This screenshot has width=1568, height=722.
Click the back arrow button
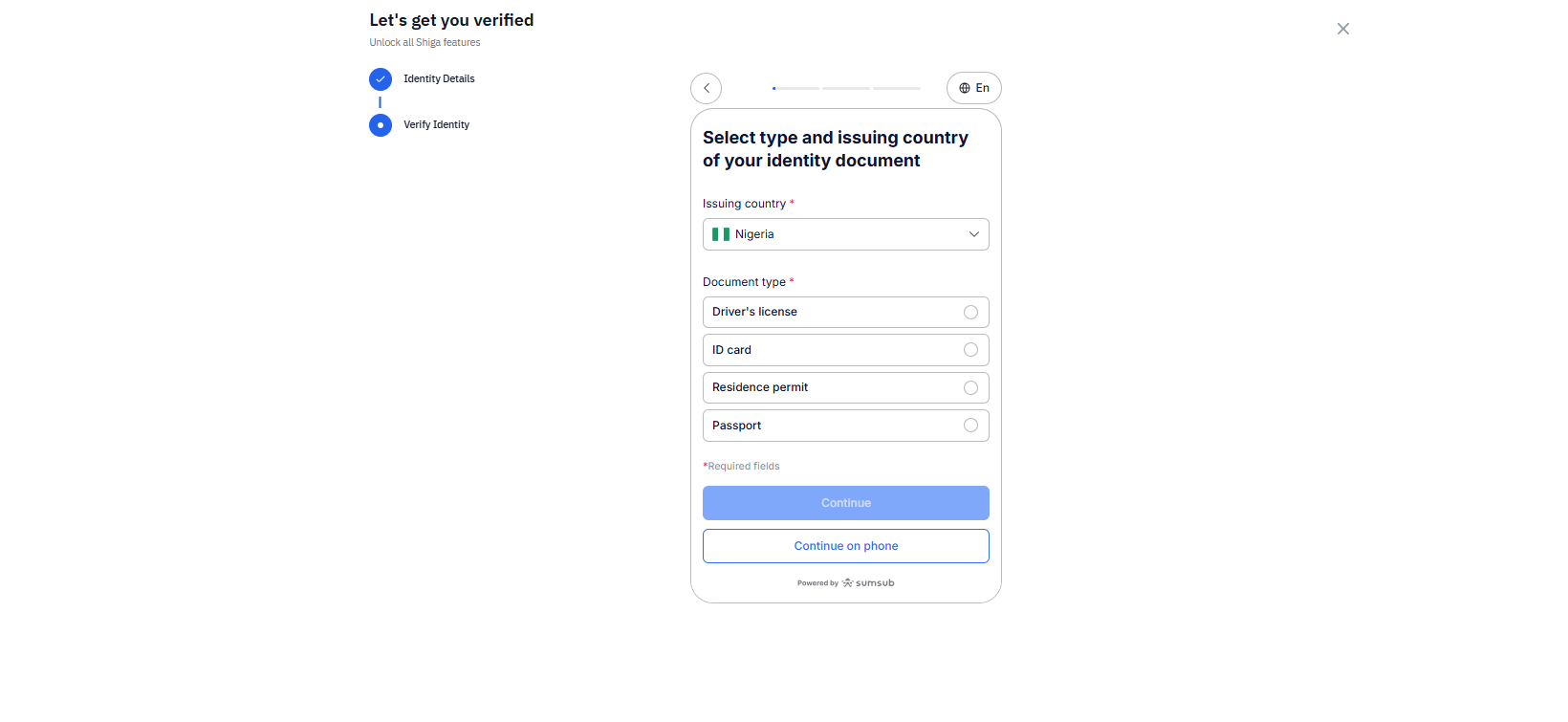[706, 88]
